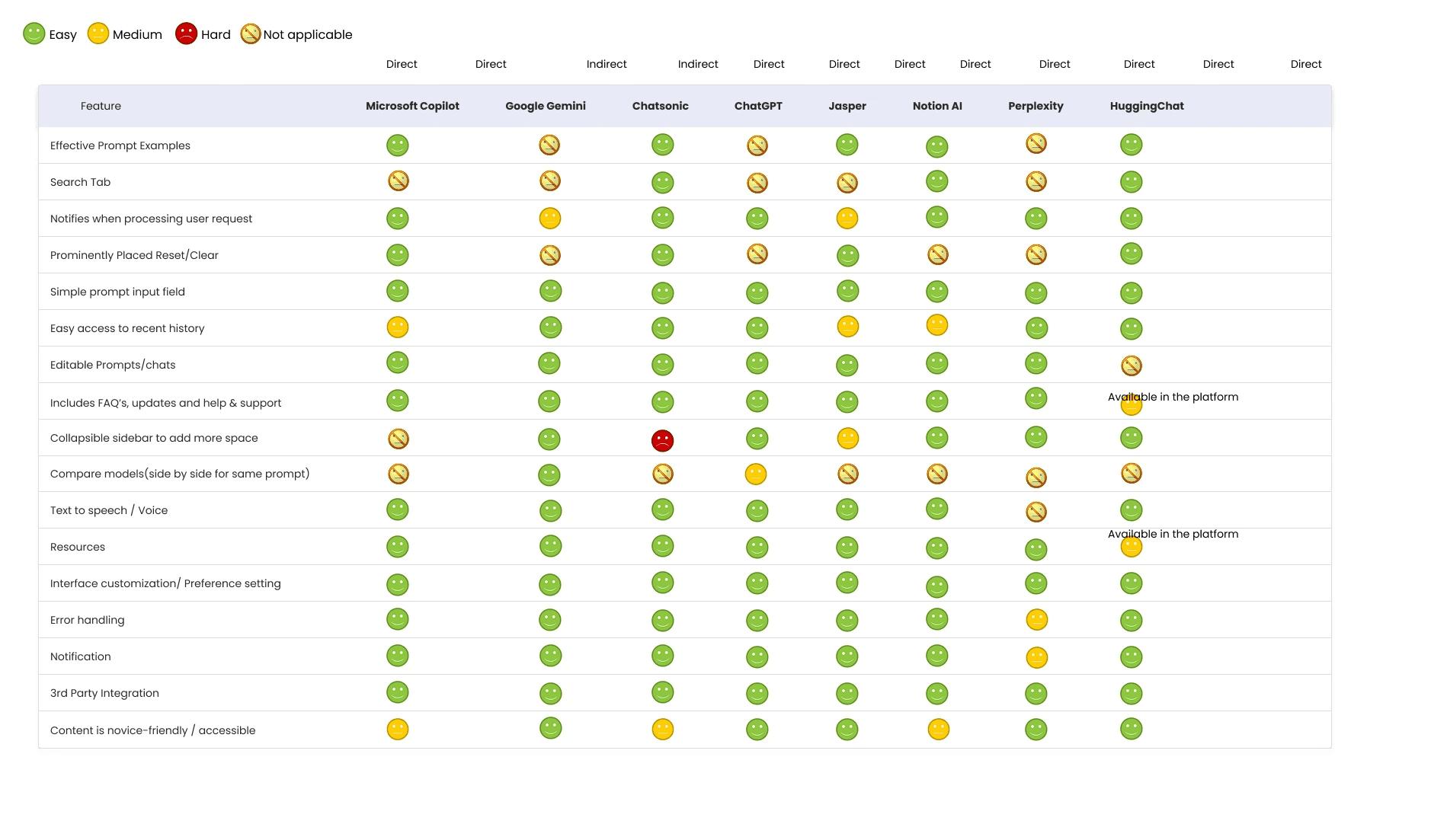Image resolution: width=1447 pixels, height=840 pixels.
Task: Click the 'Indirect' label above Chatsonic
Action: point(607,64)
